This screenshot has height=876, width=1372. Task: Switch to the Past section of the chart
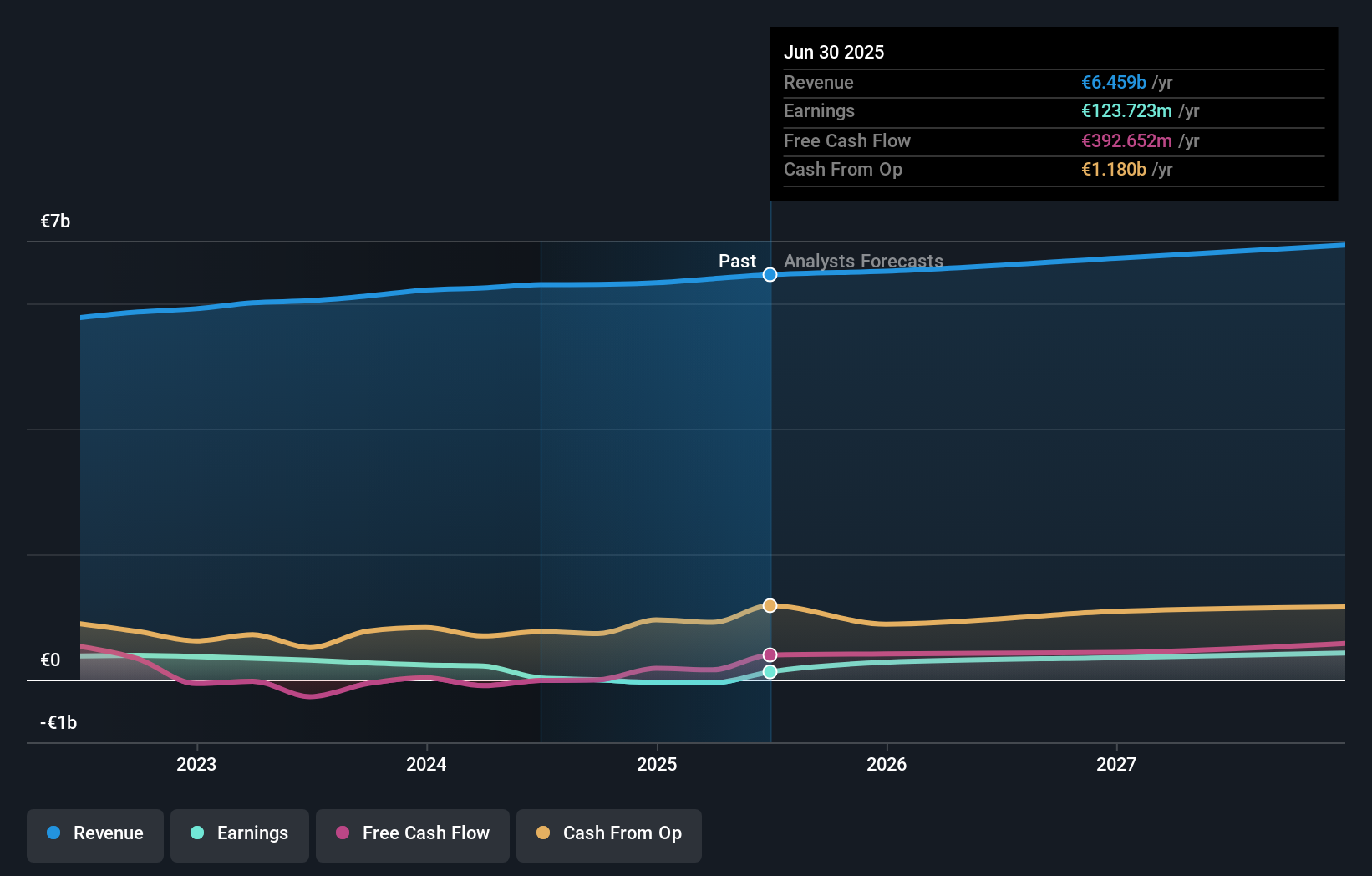click(737, 261)
